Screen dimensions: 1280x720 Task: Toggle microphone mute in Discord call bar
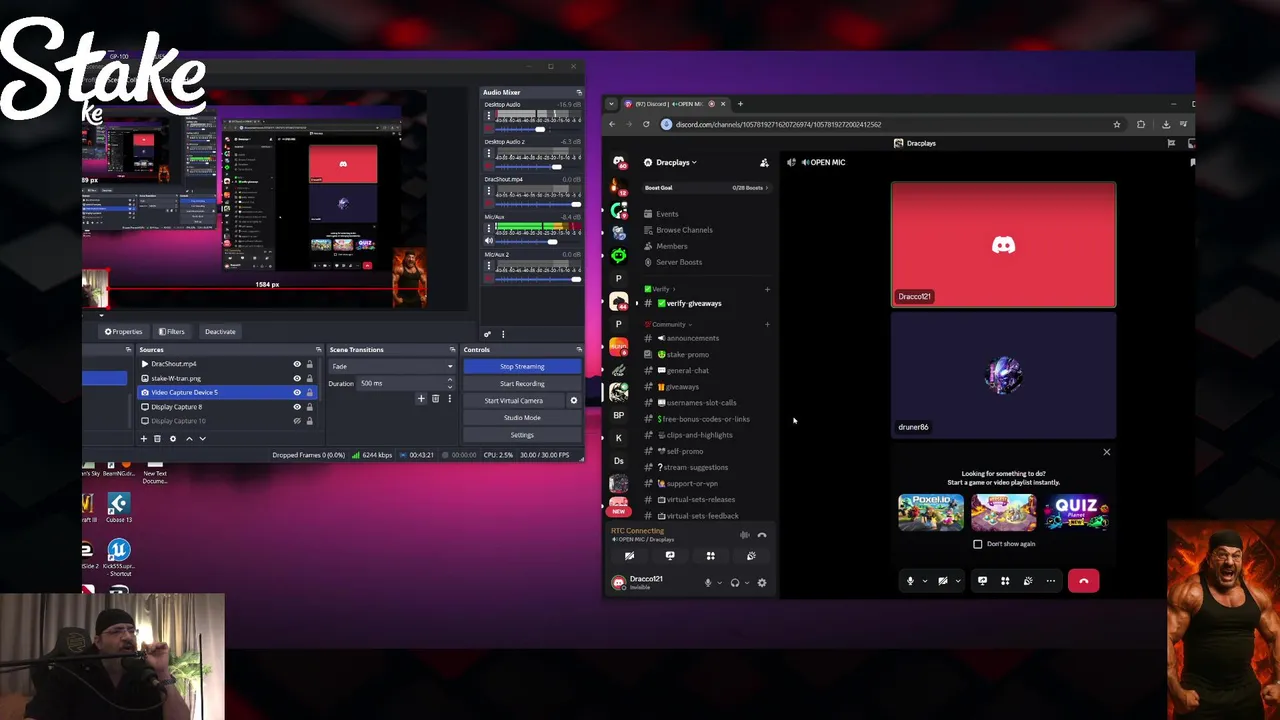[x=910, y=581]
